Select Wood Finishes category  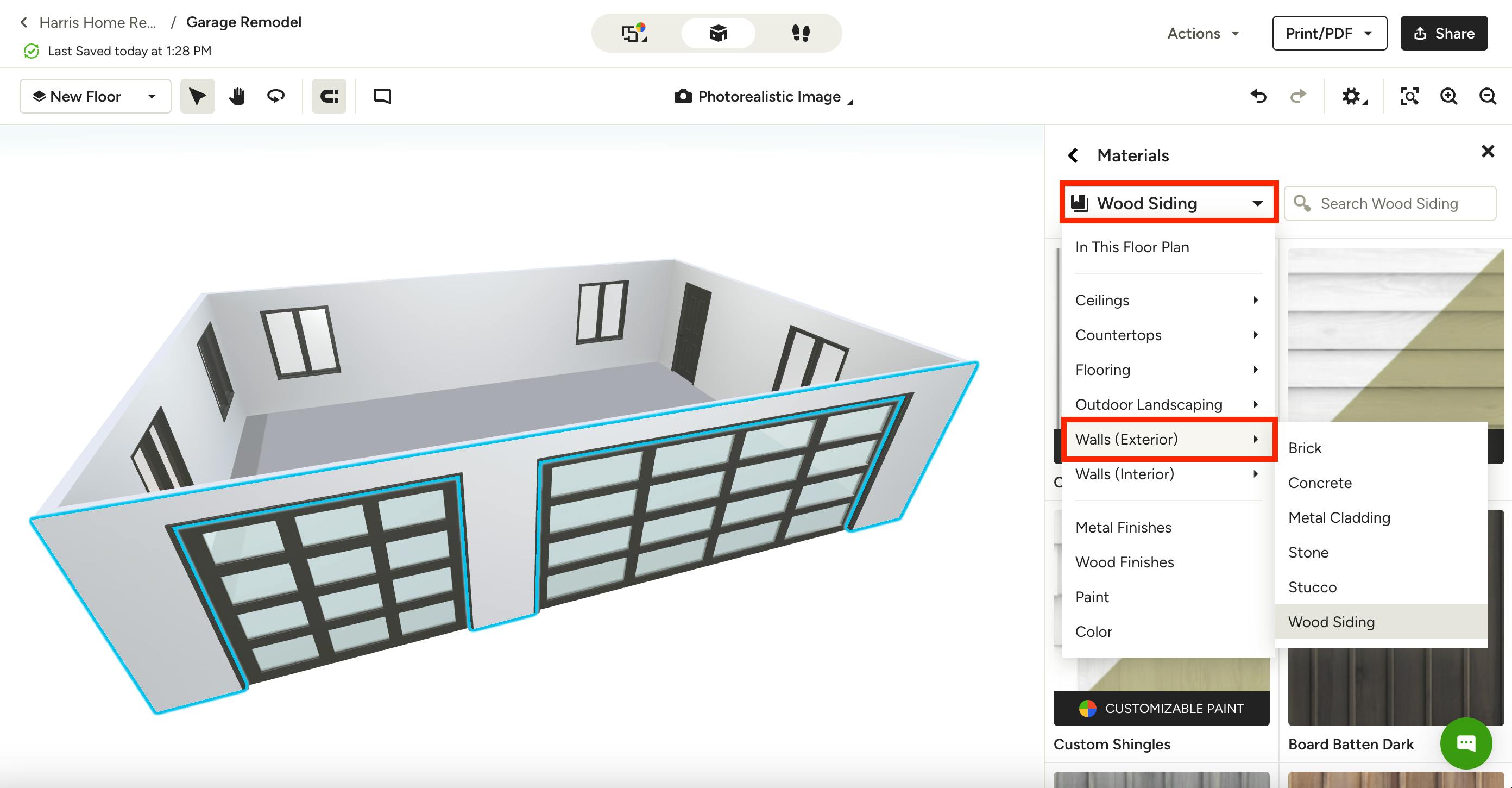pyautogui.click(x=1168, y=562)
